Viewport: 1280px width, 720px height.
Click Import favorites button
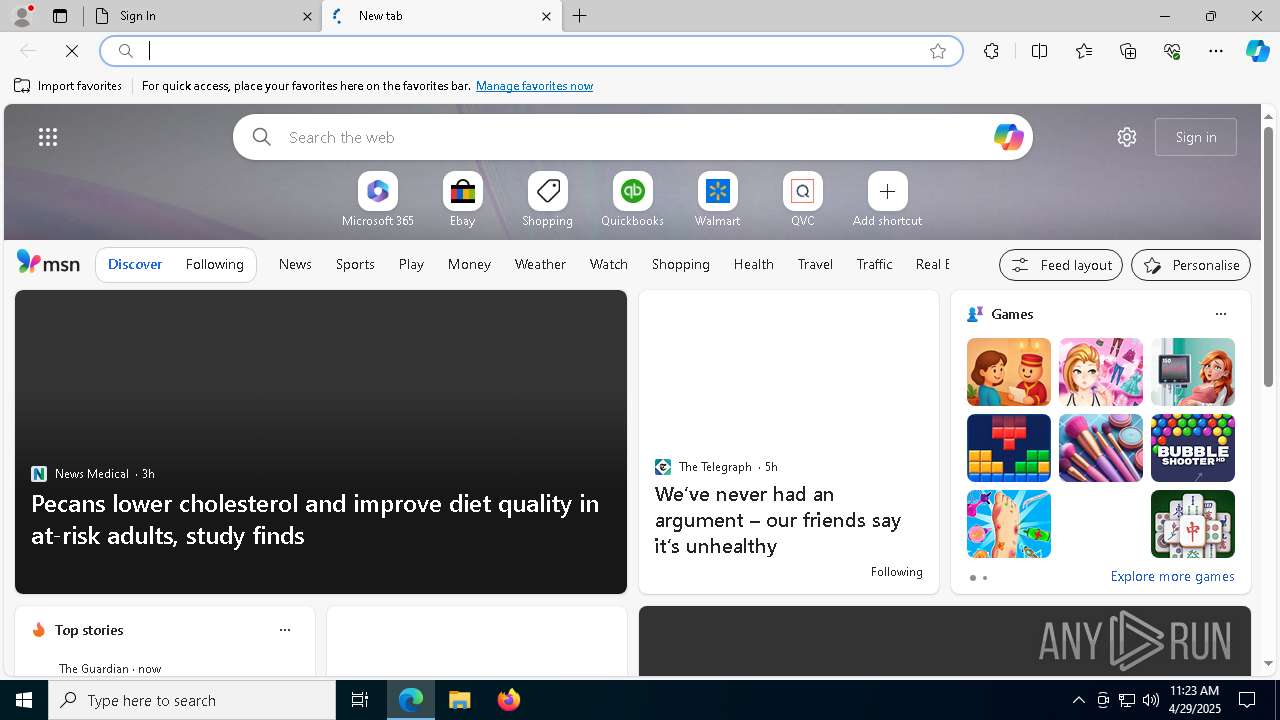68,86
